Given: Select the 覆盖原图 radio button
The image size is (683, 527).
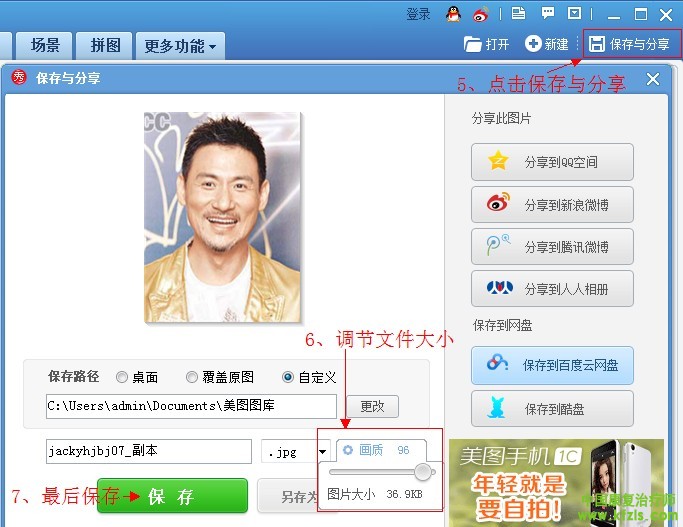Looking at the screenshot, I should pyautogui.click(x=192, y=378).
